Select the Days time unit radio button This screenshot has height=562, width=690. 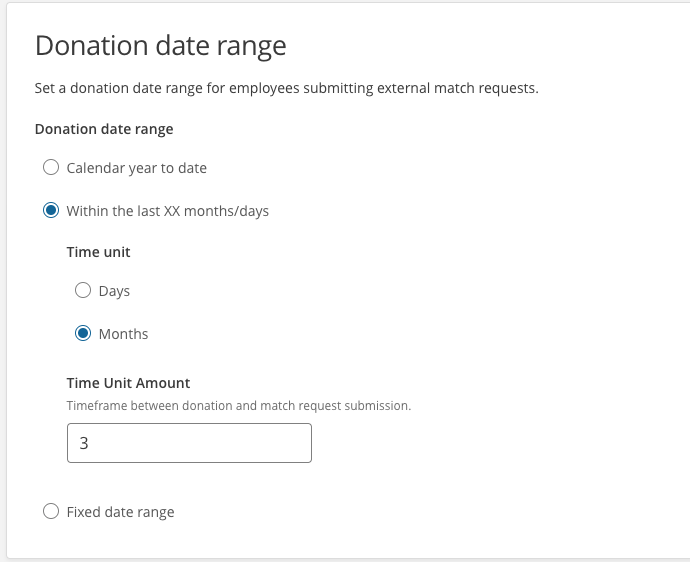pyautogui.click(x=83, y=290)
